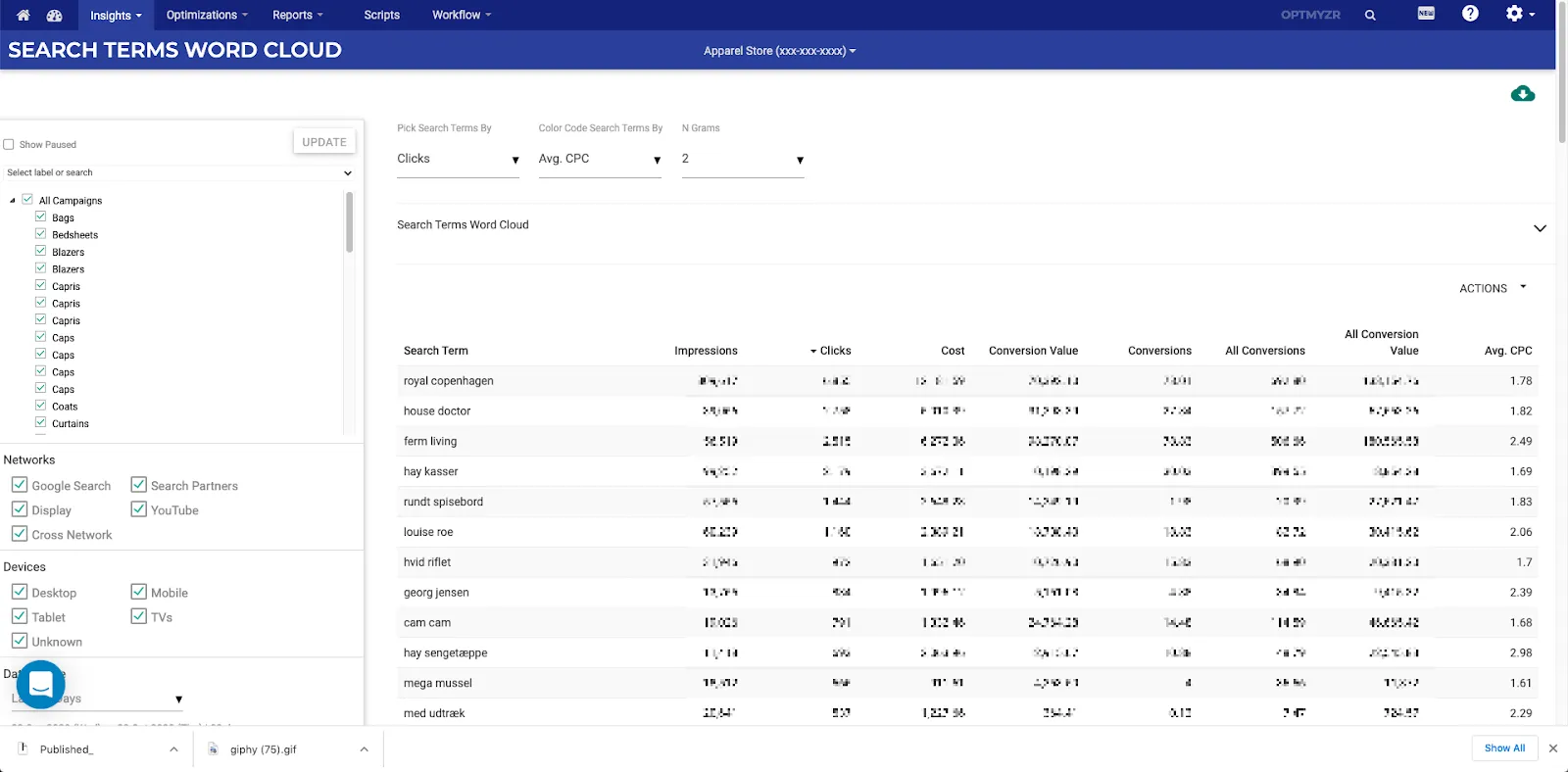Click the campaign list scrollbar
Viewport: 1568px width, 772px height.
click(349, 221)
